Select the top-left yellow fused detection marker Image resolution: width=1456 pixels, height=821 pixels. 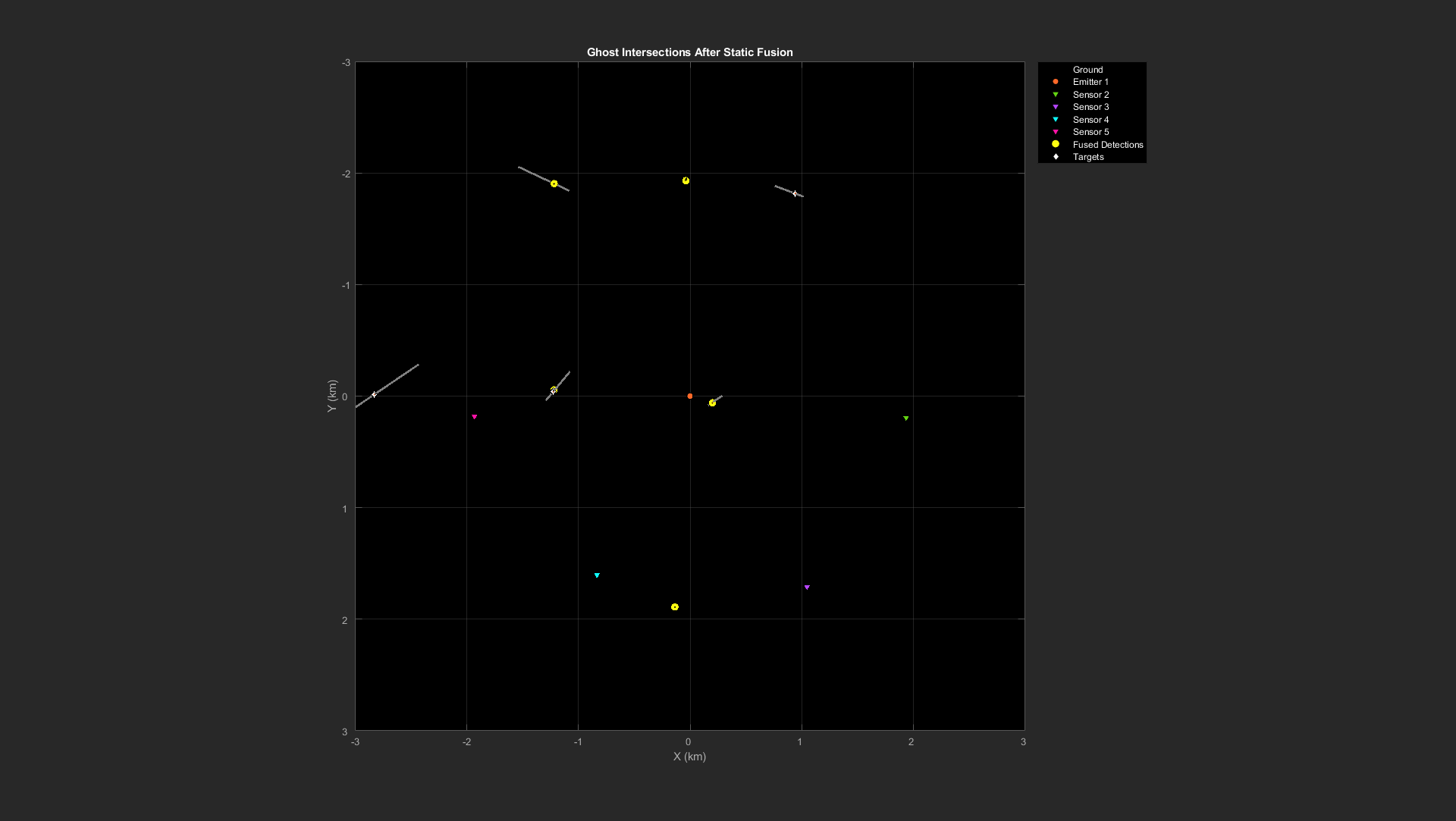(x=554, y=183)
